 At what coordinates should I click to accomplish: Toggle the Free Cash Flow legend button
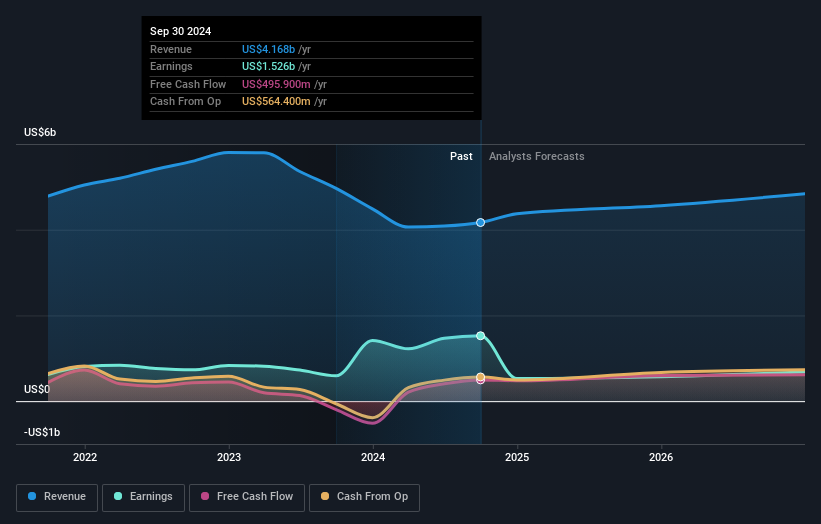click(x=247, y=497)
